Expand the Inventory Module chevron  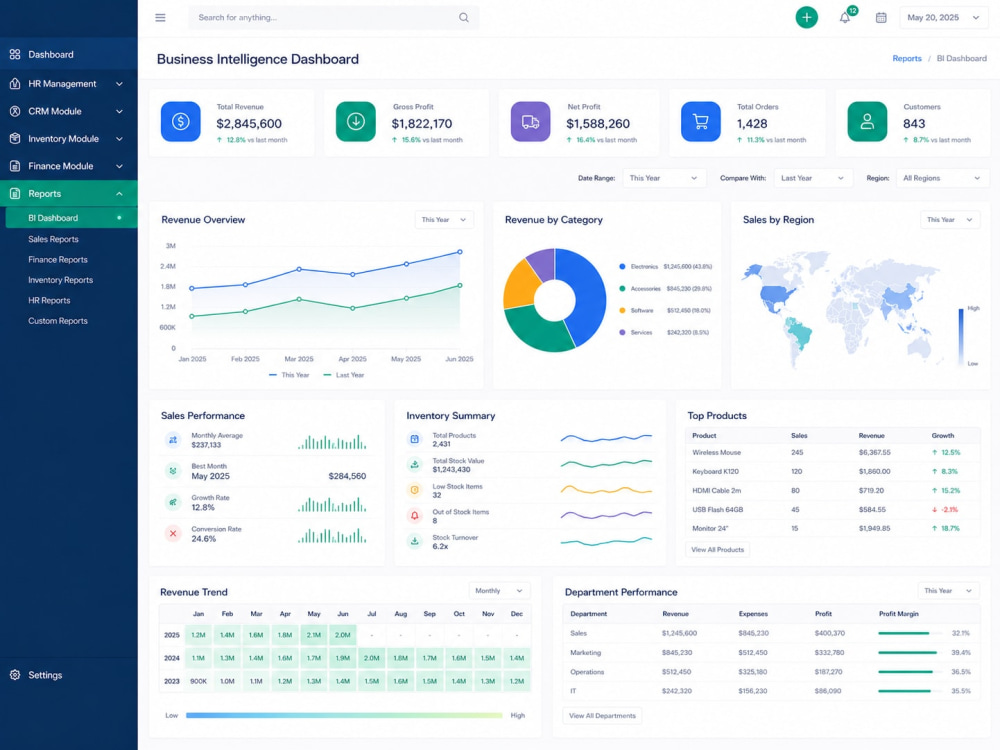(119, 138)
